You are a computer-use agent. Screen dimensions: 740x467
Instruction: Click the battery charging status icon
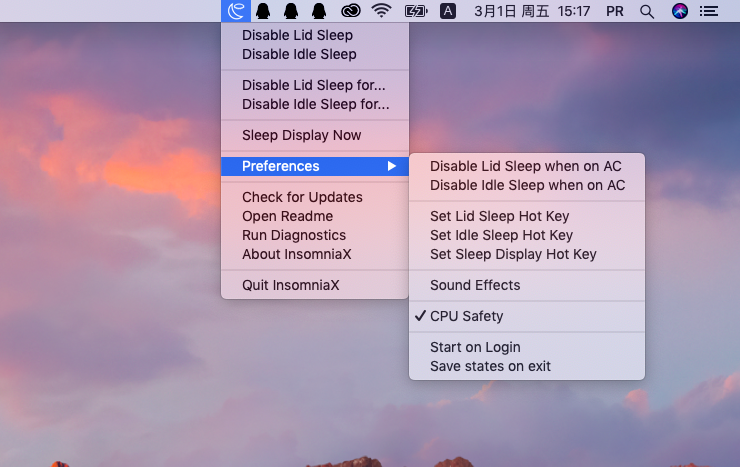(x=416, y=11)
